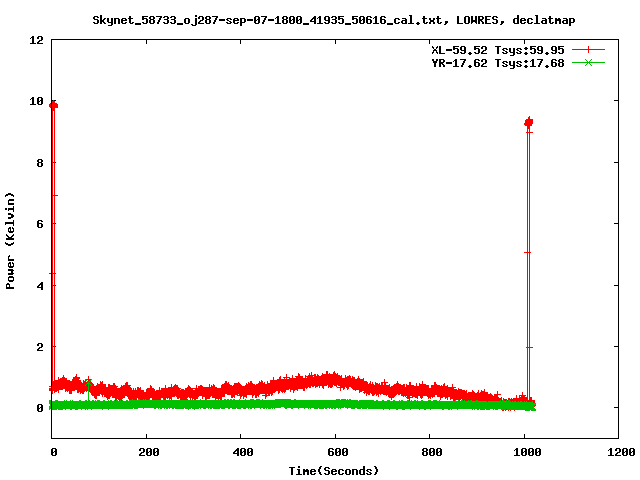
Task: Click y-axis tick label 4
Action: point(40,286)
